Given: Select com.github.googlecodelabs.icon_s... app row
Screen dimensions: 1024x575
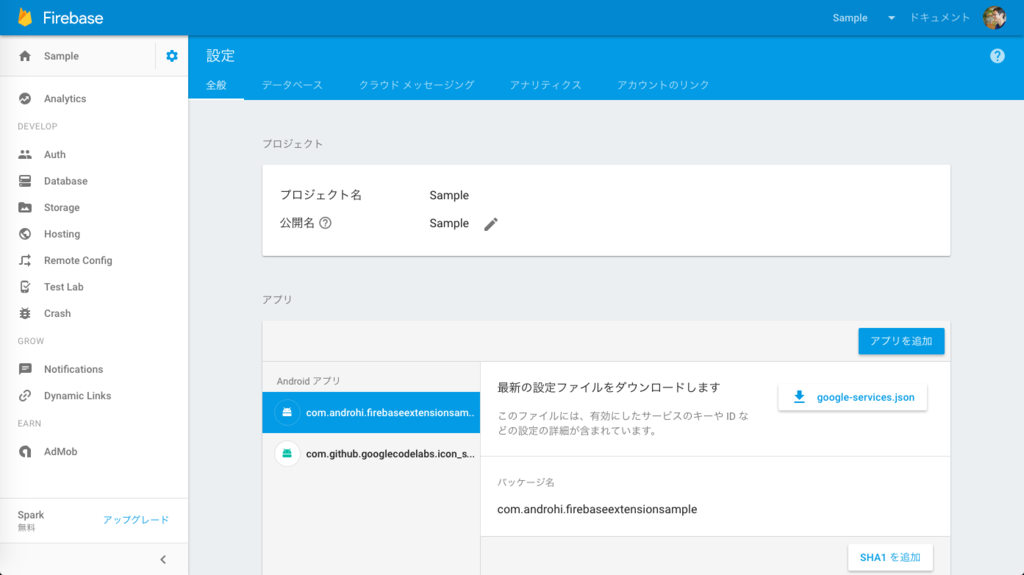Looking at the screenshot, I should click(371, 453).
